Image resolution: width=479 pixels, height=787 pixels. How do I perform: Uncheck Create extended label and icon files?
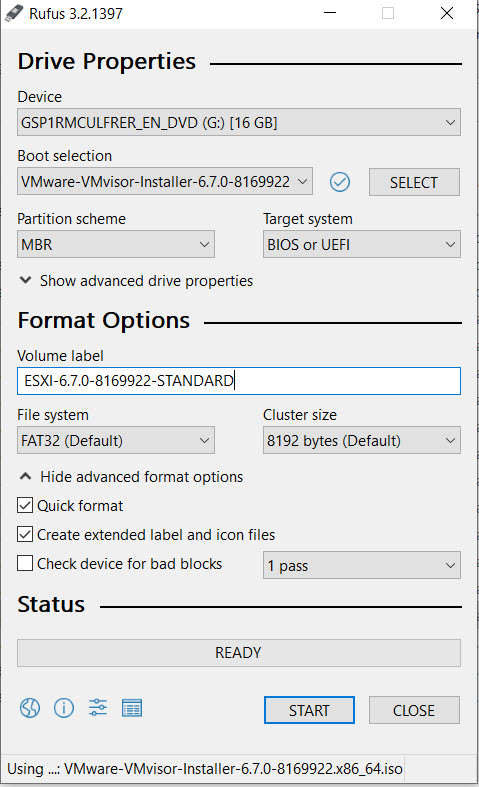(25, 535)
